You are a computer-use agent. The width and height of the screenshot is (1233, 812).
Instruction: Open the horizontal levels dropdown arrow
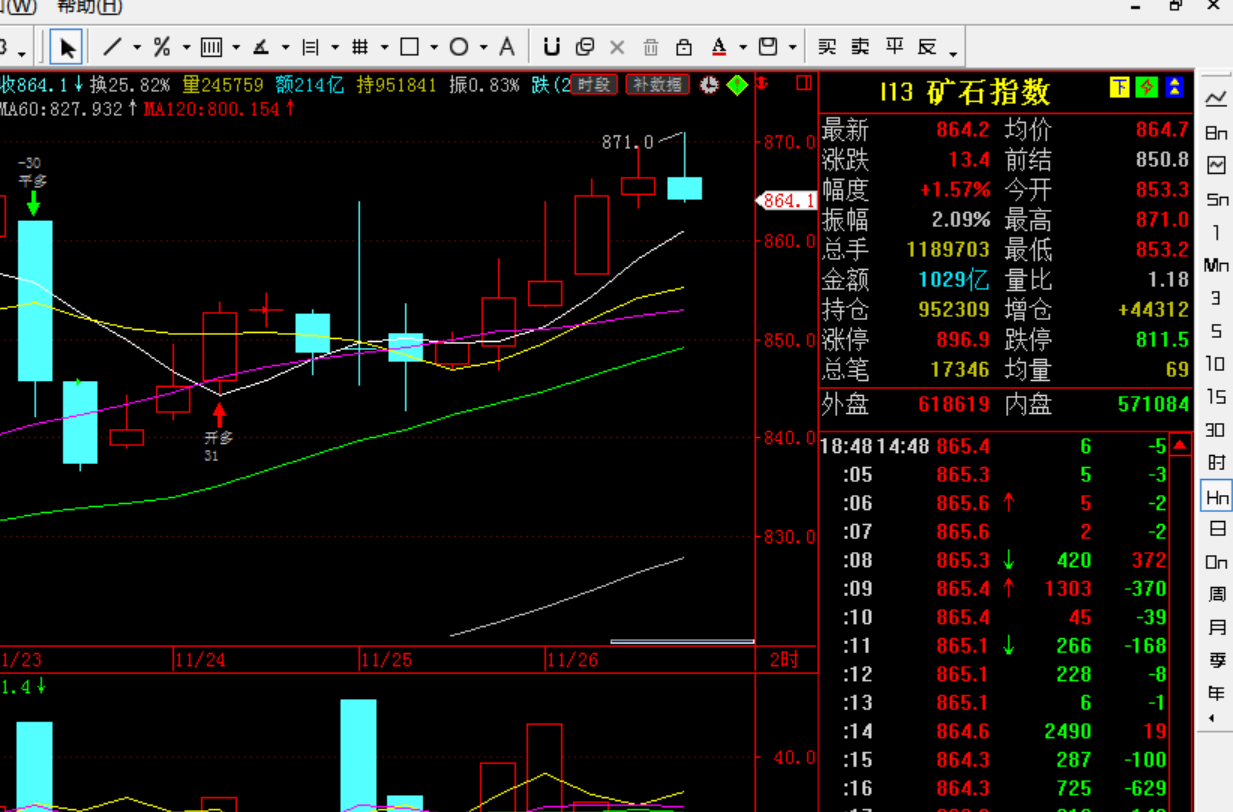click(x=335, y=47)
